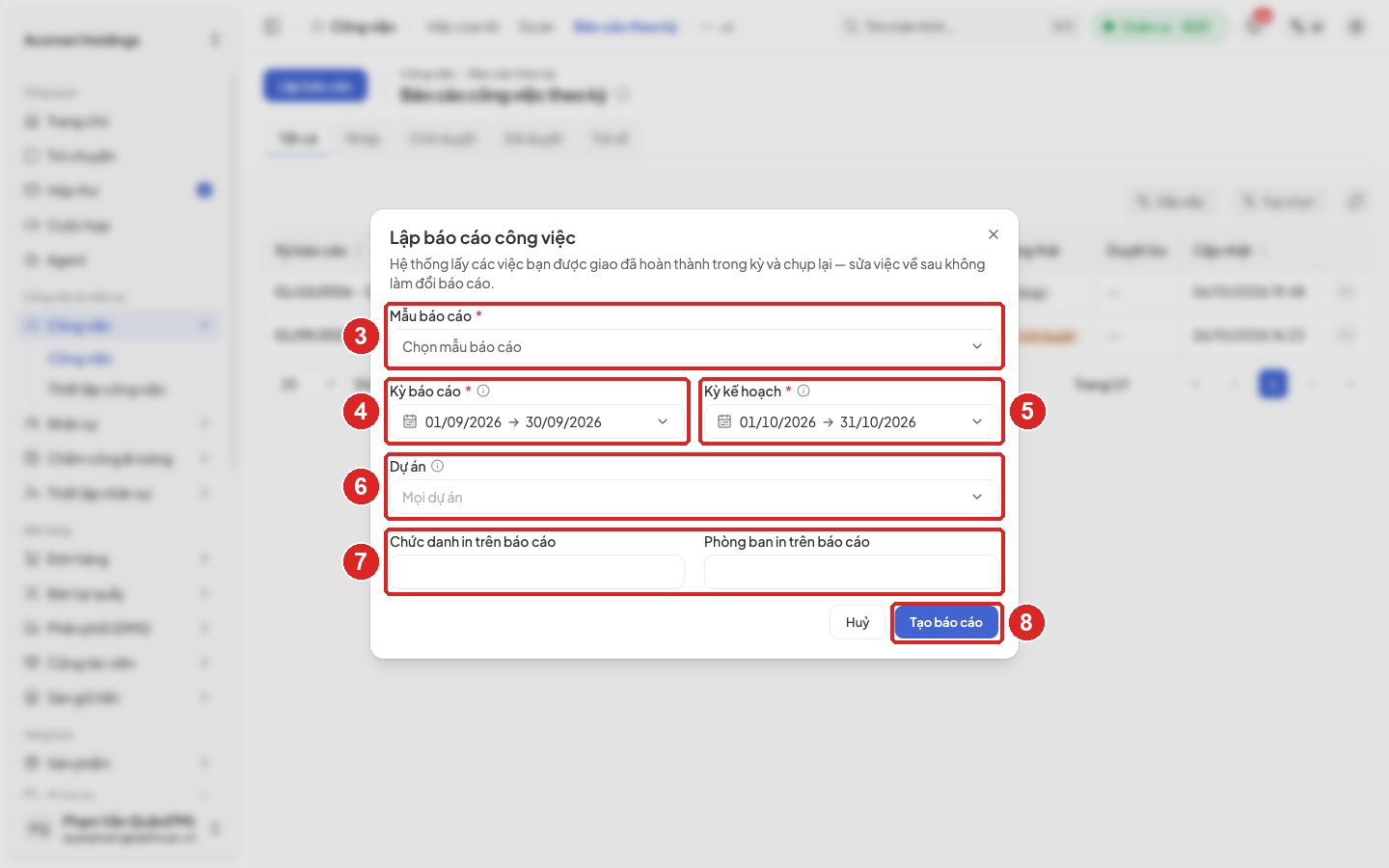Viewport: 1389px width, 868px height.
Task: Focus the Phòng ban in trên báo cáo field
Action: [x=852, y=572]
